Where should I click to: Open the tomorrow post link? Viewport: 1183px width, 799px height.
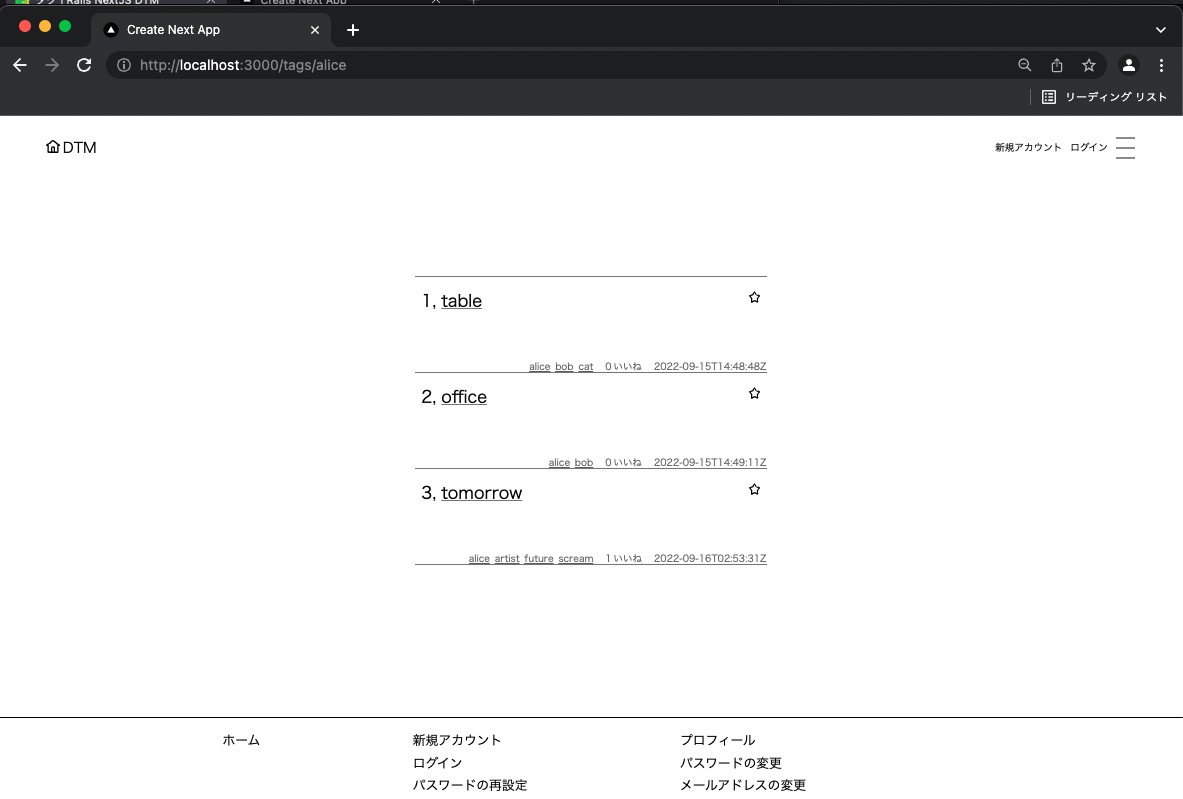pyautogui.click(x=481, y=493)
